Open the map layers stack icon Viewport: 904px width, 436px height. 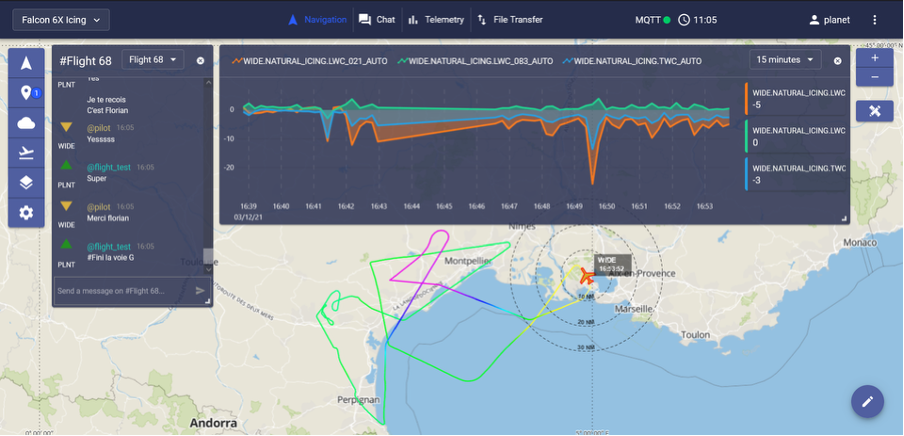(x=26, y=183)
